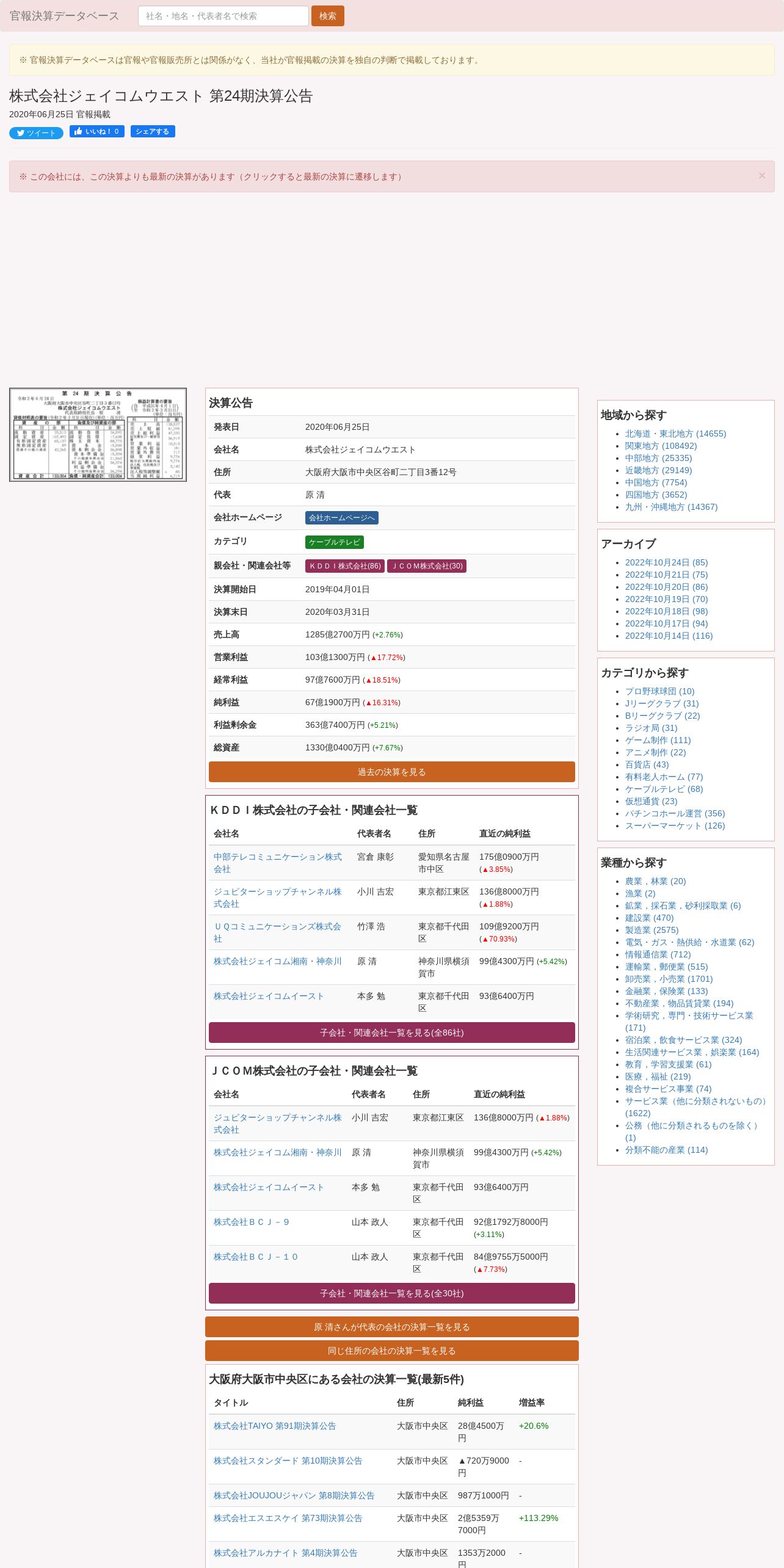Open the ＫＤＤＩ株式会社(86) parent company badge
This screenshot has width=784, height=1568.
click(x=345, y=566)
